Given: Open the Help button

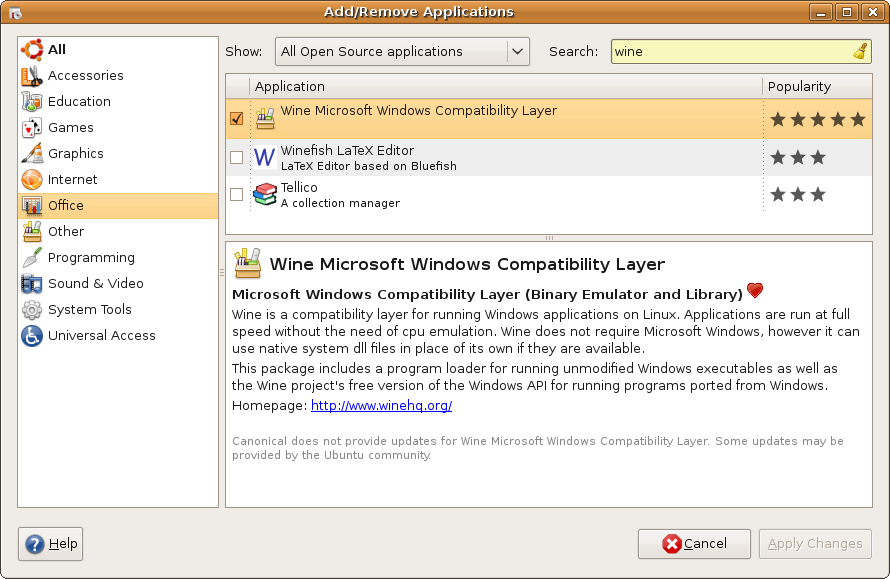Looking at the screenshot, I should pos(51,544).
